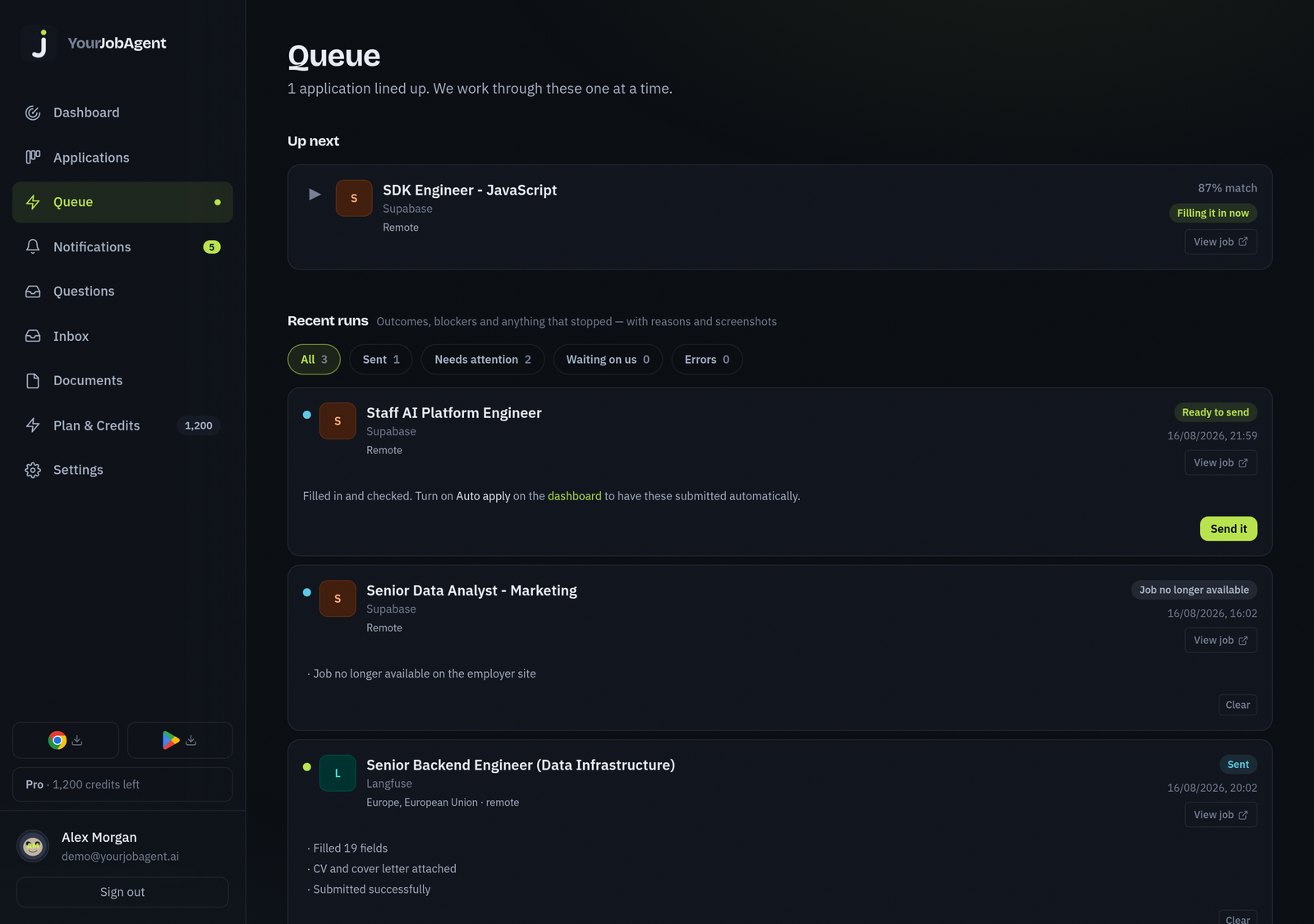Image resolution: width=1314 pixels, height=924 pixels.
Task: Send the Staff AI Platform Engineer application
Action: pos(1229,529)
